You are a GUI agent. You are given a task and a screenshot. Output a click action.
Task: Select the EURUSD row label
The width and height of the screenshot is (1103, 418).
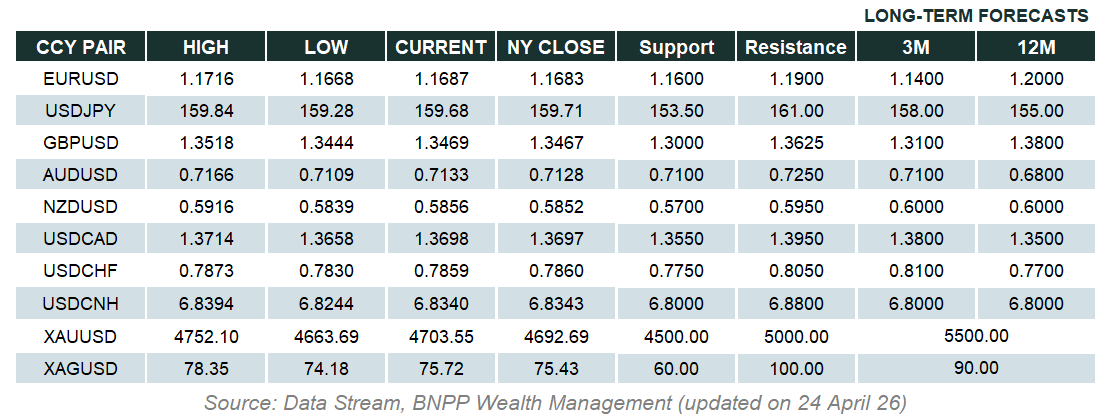[x=81, y=79]
